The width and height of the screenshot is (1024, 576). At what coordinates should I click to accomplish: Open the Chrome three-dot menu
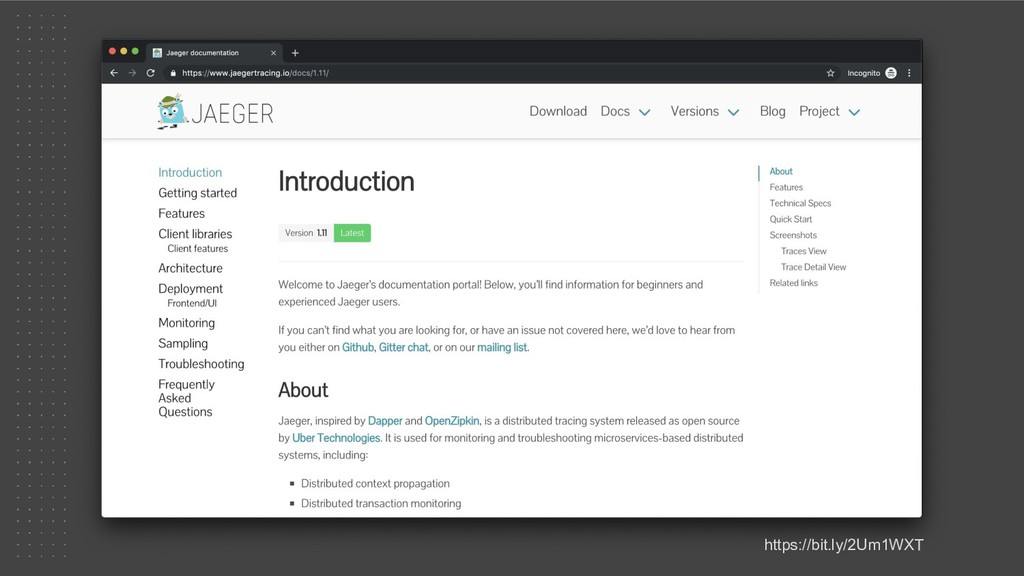[909, 73]
